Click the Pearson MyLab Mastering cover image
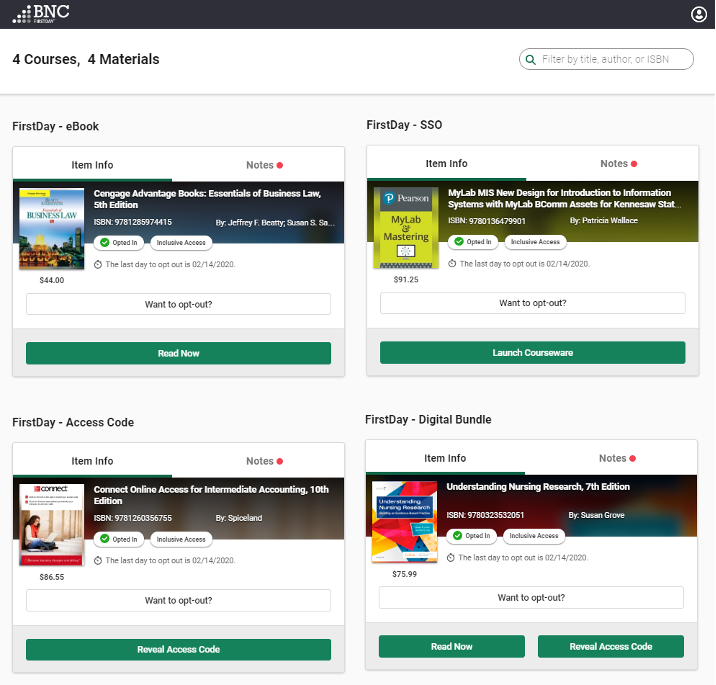The image size is (716, 685). coord(406,227)
